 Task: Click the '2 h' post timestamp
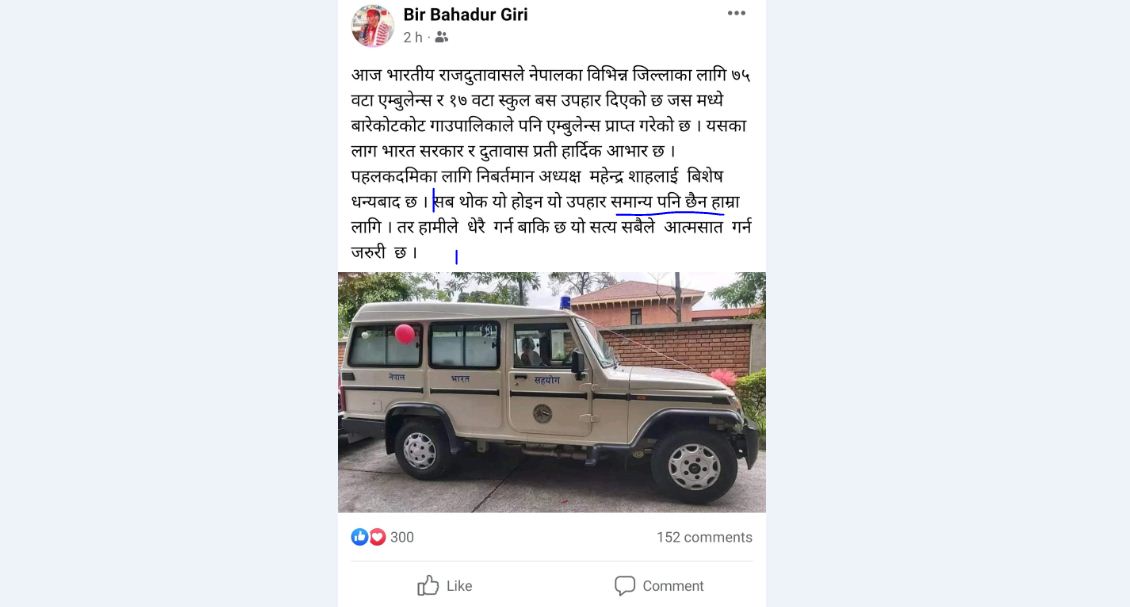point(413,37)
